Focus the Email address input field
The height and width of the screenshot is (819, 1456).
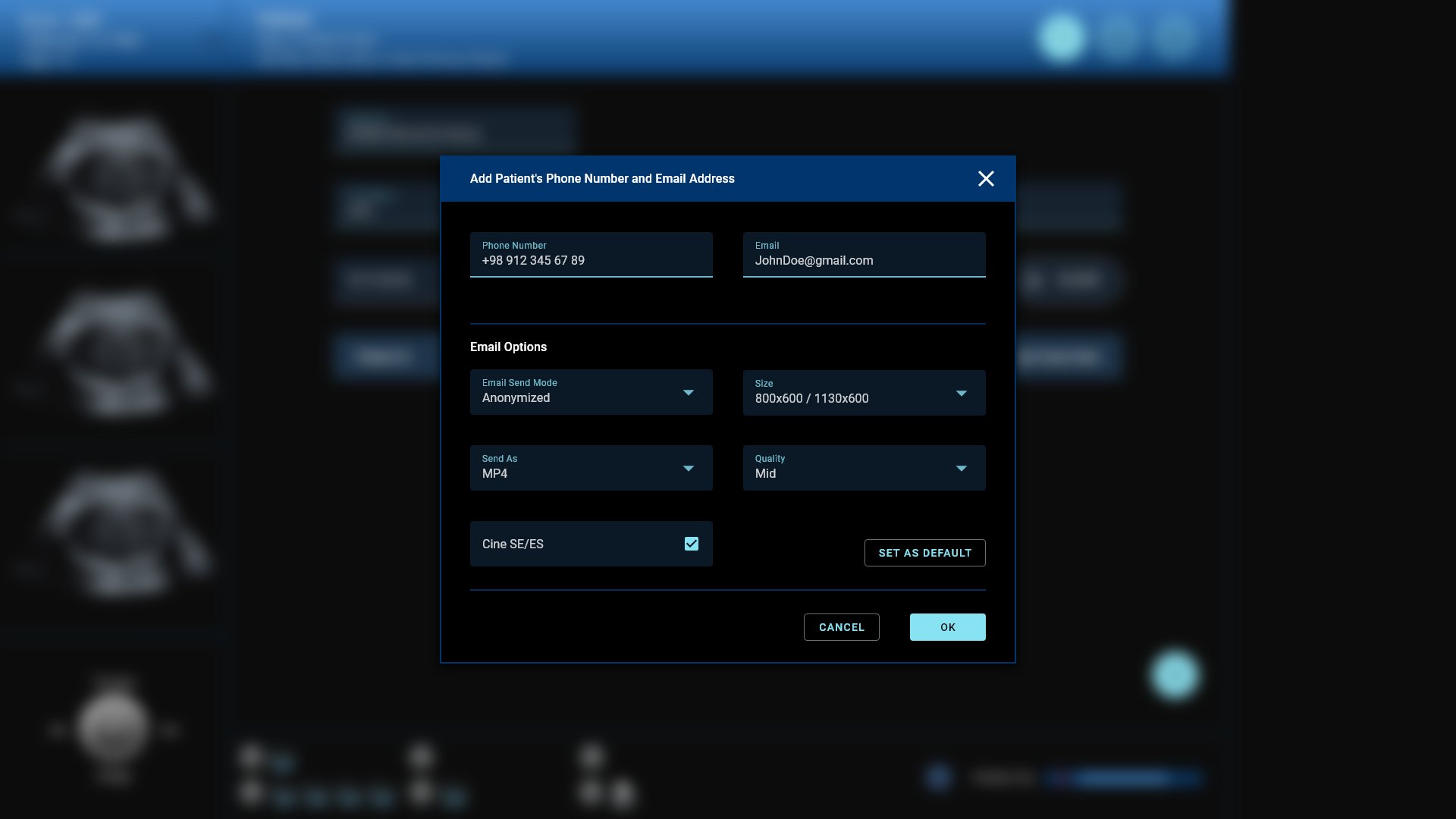click(x=864, y=260)
